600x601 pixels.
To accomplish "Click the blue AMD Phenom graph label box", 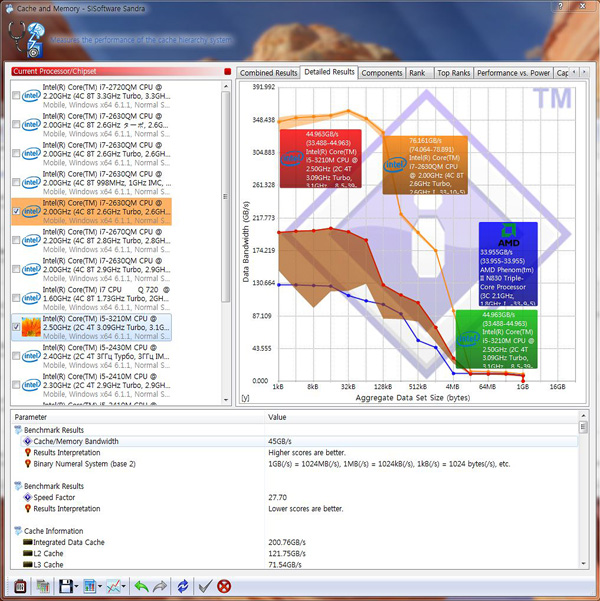I will tap(508, 264).
